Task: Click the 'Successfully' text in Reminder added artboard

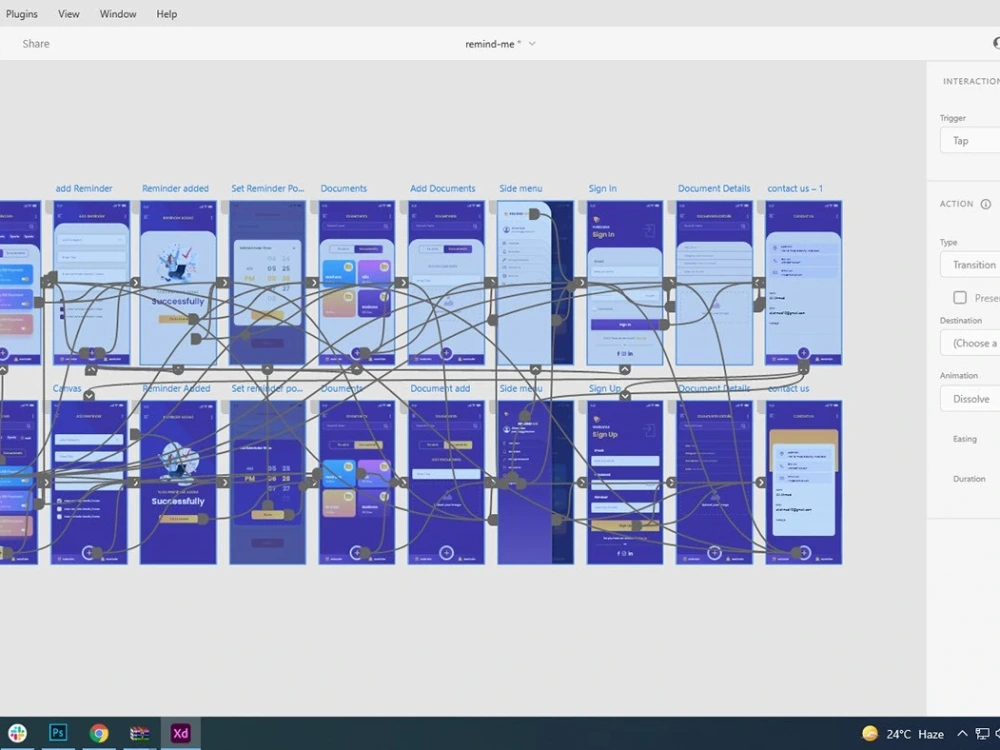Action: (x=178, y=301)
